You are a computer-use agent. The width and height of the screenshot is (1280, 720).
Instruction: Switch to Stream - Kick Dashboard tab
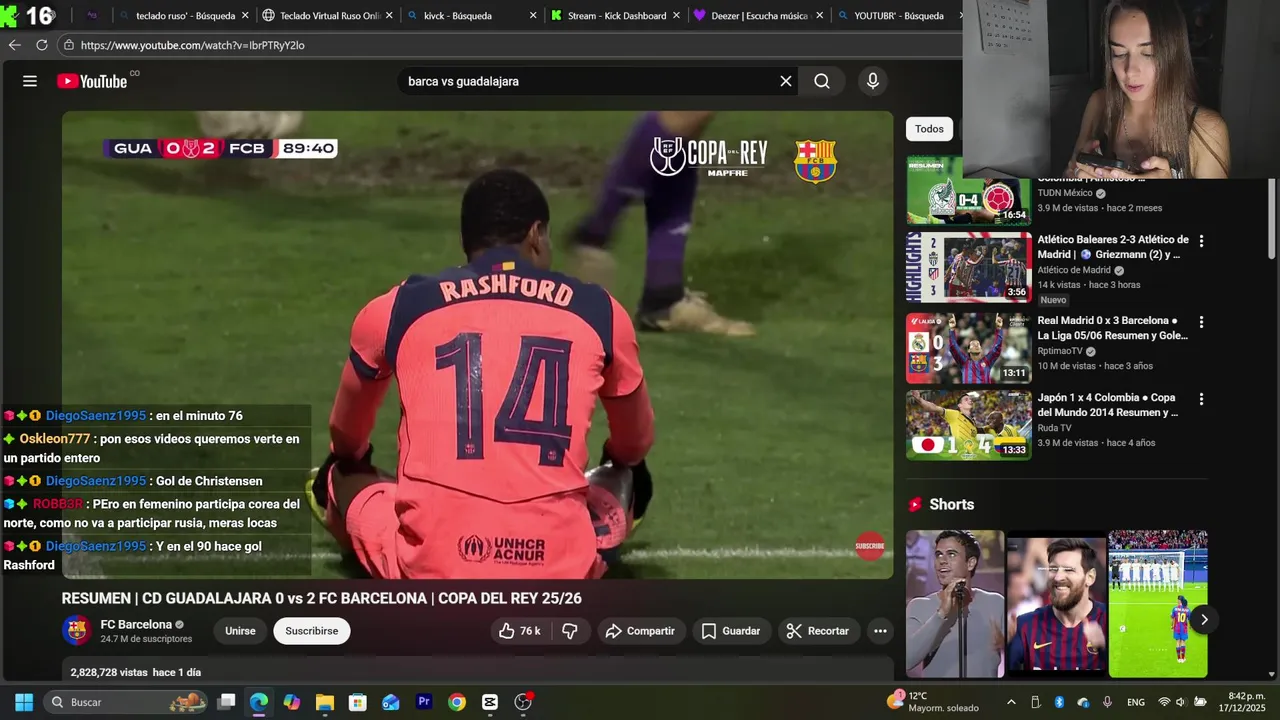click(x=615, y=16)
